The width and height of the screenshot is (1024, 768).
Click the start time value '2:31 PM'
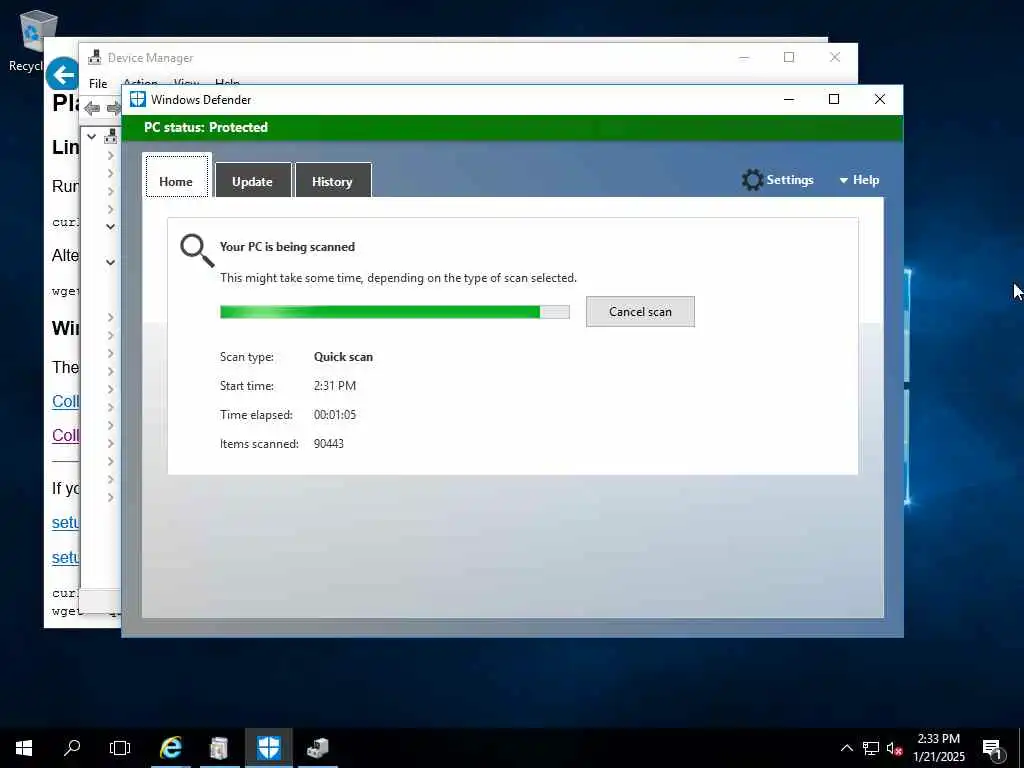pyautogui.click(x=334, y=385)
